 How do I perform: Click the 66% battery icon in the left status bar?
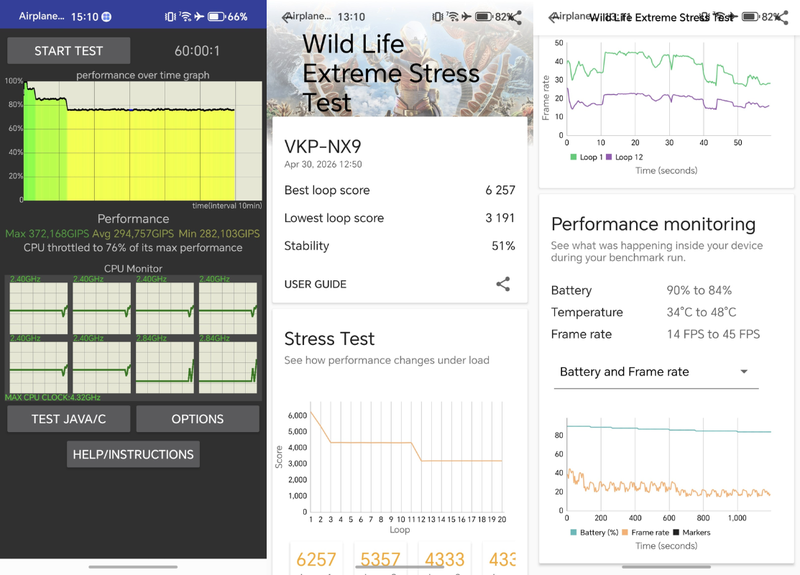click(x=216, y=17)
